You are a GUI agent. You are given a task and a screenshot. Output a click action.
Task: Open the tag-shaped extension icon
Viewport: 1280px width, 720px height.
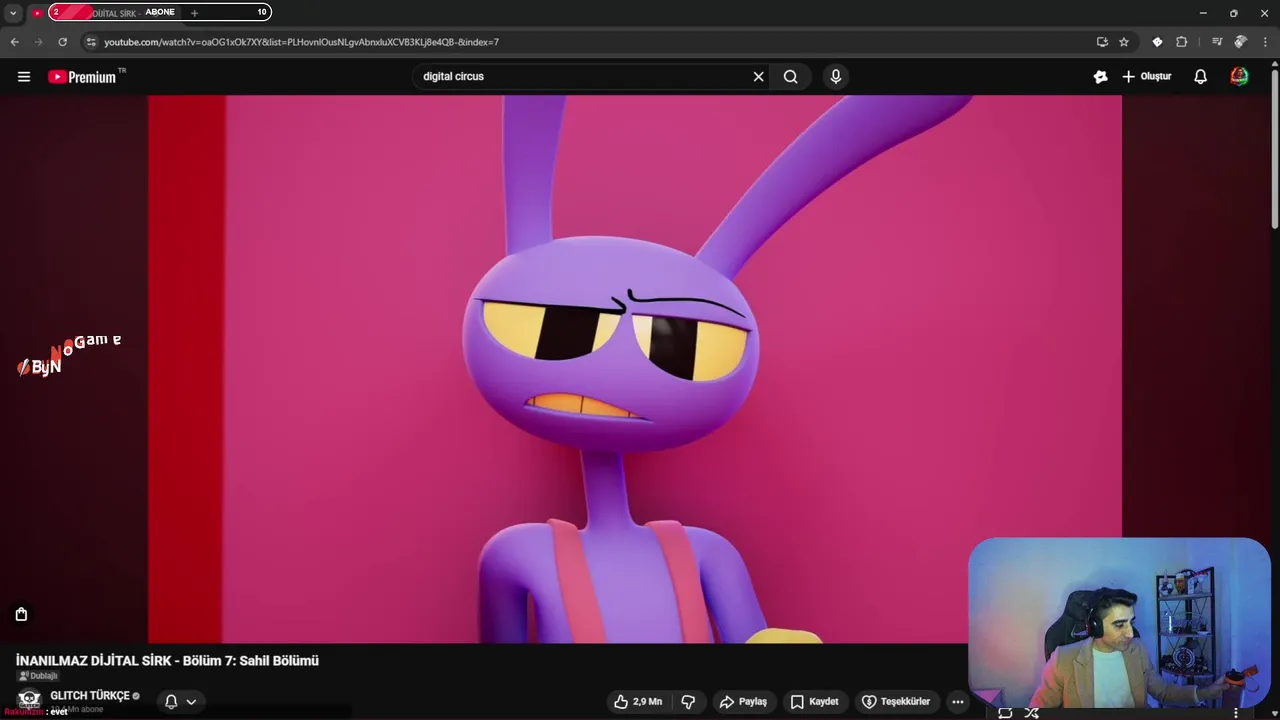click(x=1157, y=42)
